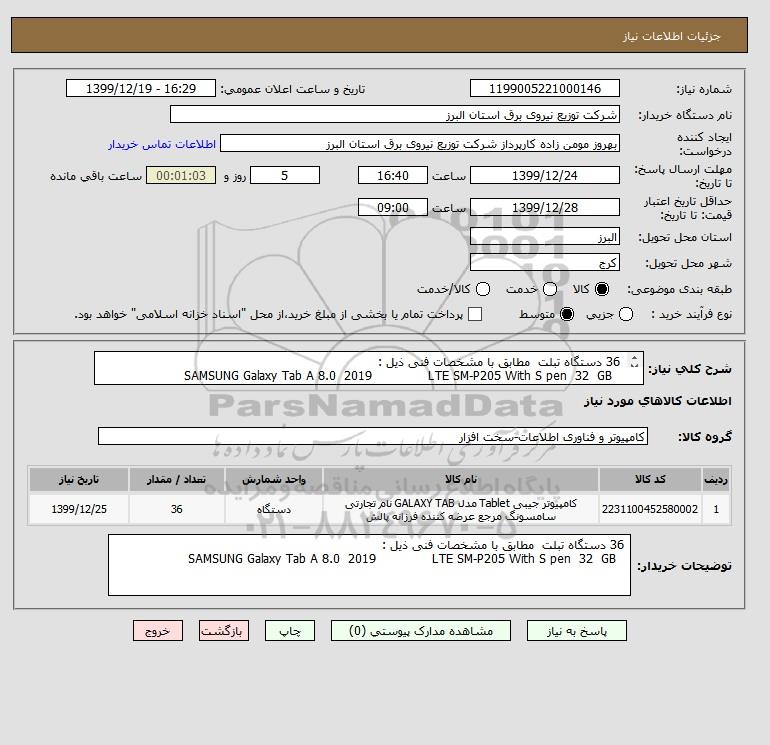Select the خدمت radio button
This screenshot has width=770, height=745.
[x=550, y=289]
